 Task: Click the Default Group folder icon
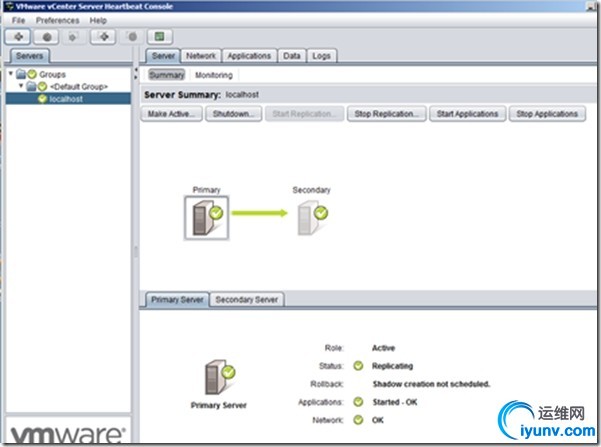[31, 86]
